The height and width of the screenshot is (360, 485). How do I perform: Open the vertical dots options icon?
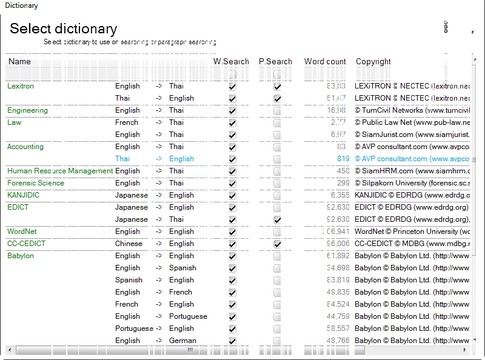click(x=446, y=27)
